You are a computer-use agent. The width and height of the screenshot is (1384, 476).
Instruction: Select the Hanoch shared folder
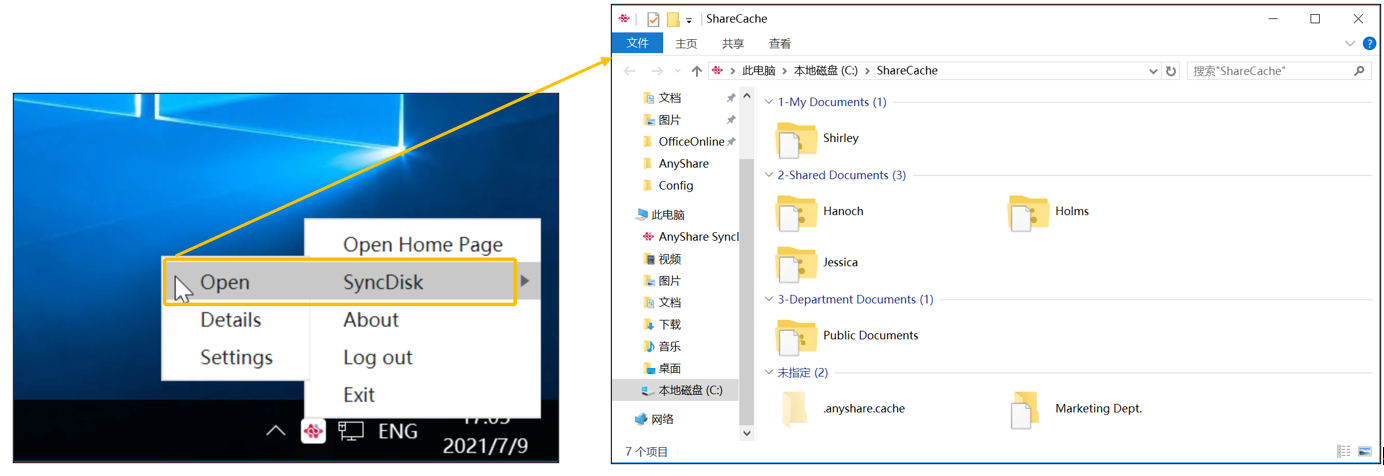coord(822,212)
